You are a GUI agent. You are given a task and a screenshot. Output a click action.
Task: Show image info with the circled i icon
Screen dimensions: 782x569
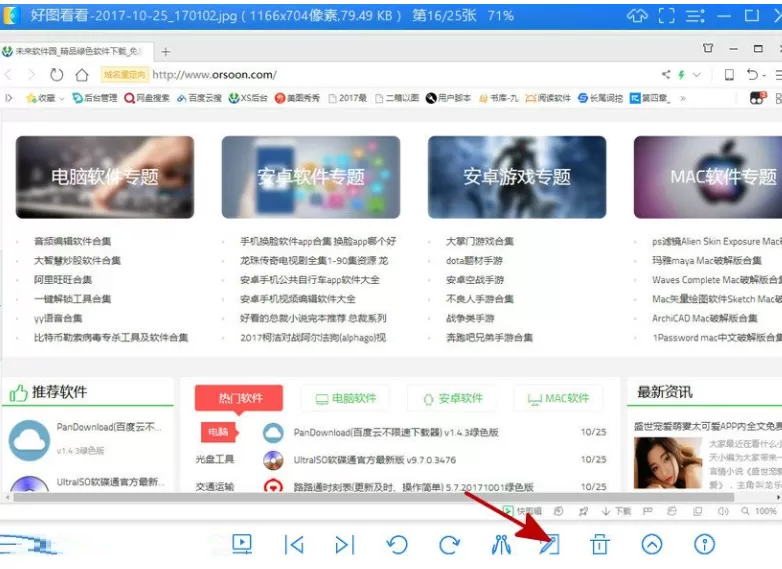pos(704,545)
